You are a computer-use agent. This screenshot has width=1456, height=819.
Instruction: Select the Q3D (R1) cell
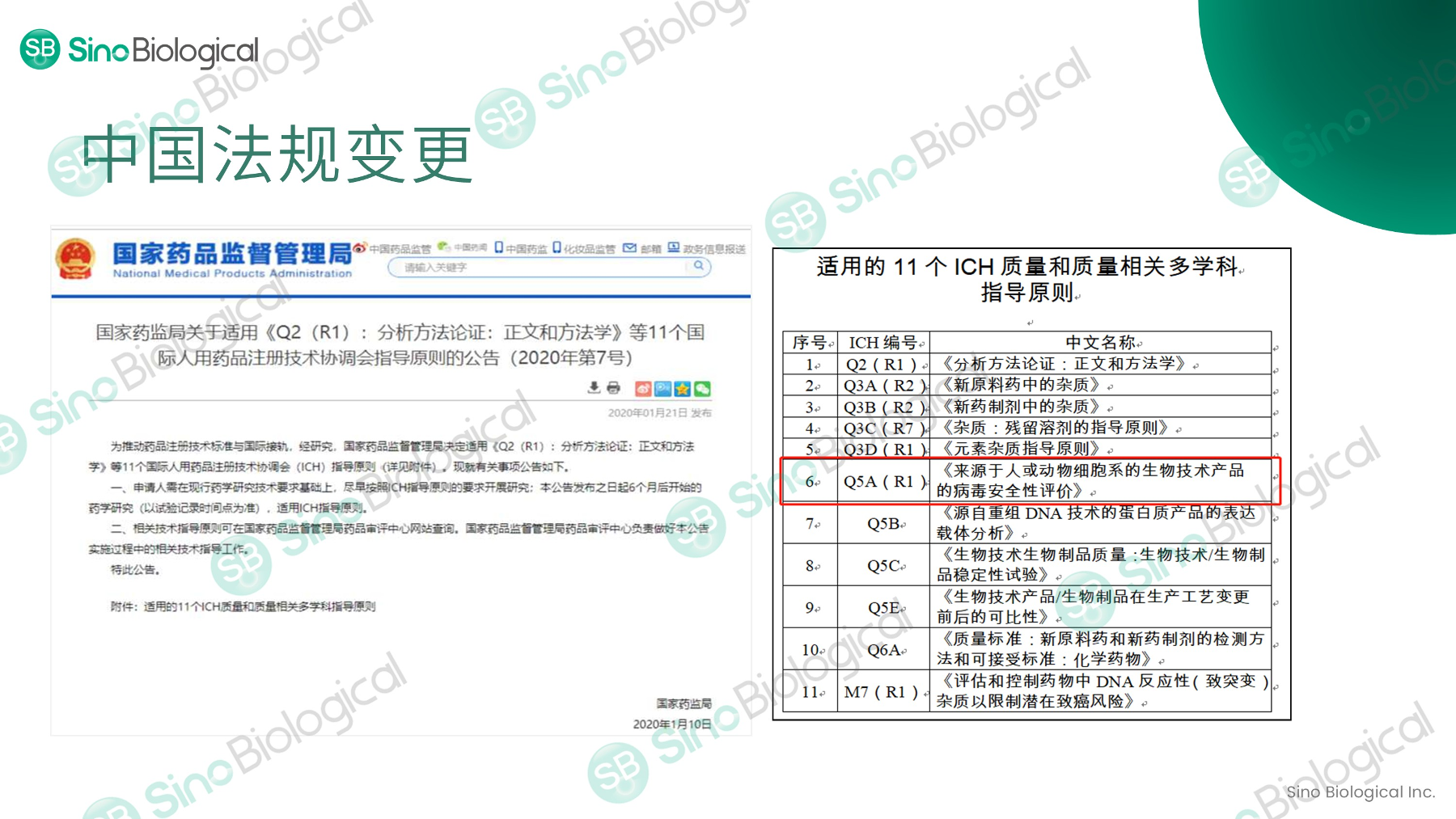coord(883,449)
